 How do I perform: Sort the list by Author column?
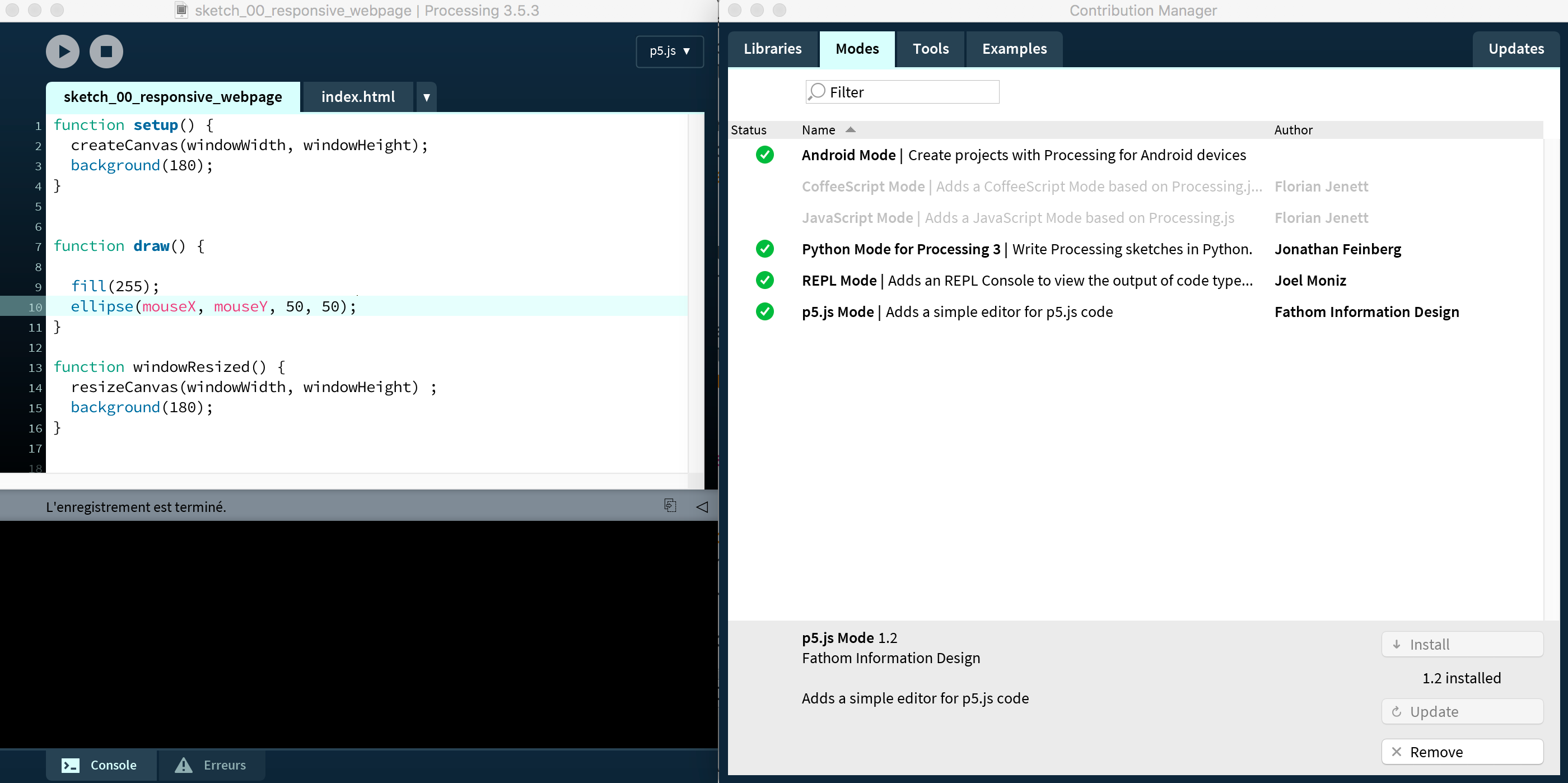pyautogui.click(x=1294, y=130)
